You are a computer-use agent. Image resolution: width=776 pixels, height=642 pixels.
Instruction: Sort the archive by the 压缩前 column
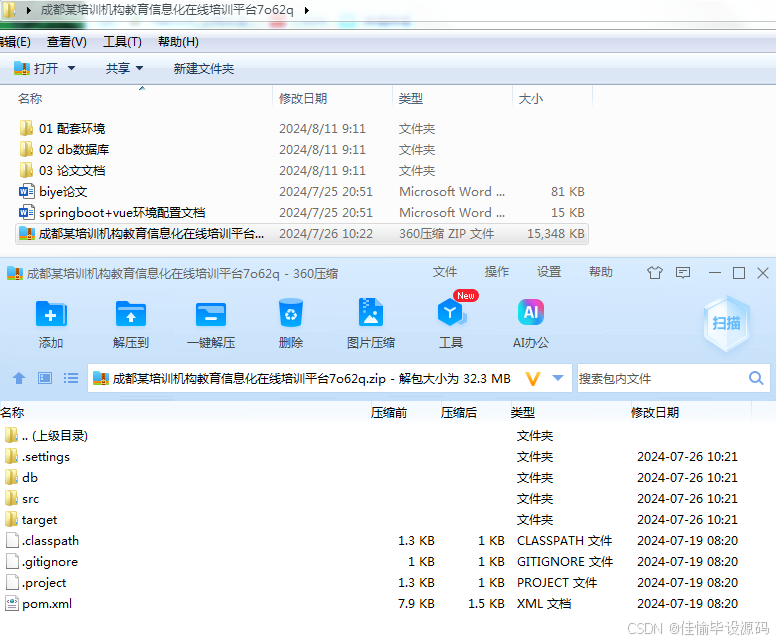[388, 412]
